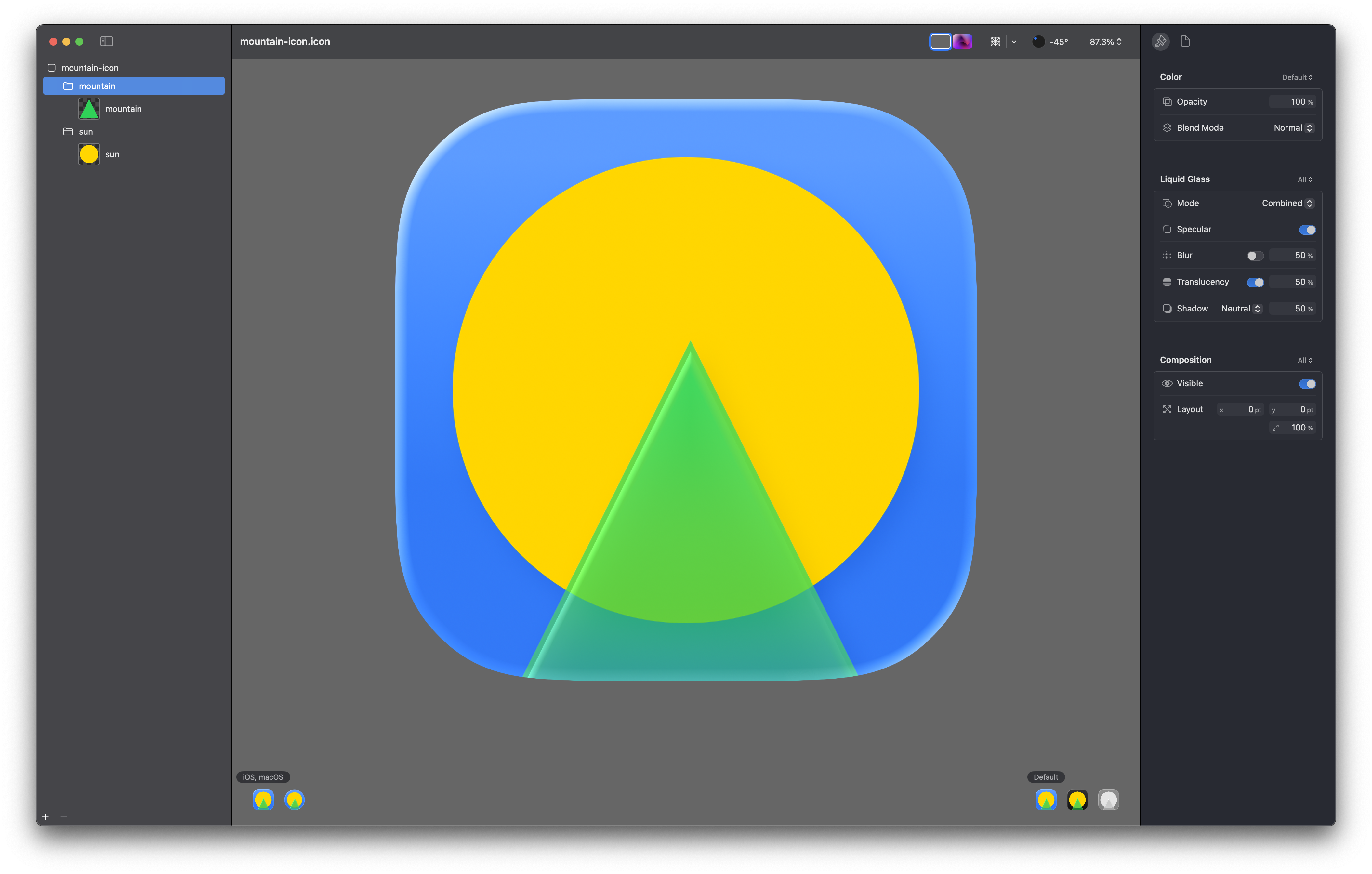Click the Translucency icon

coord(1167,282)
